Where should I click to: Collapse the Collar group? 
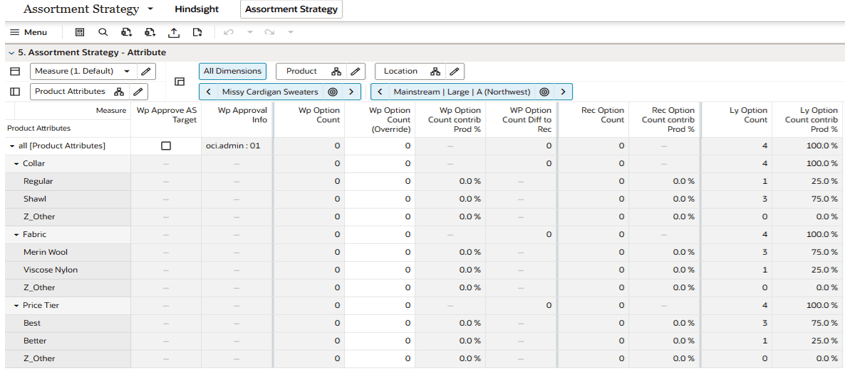pyautogui.click(x=17, y=164)
